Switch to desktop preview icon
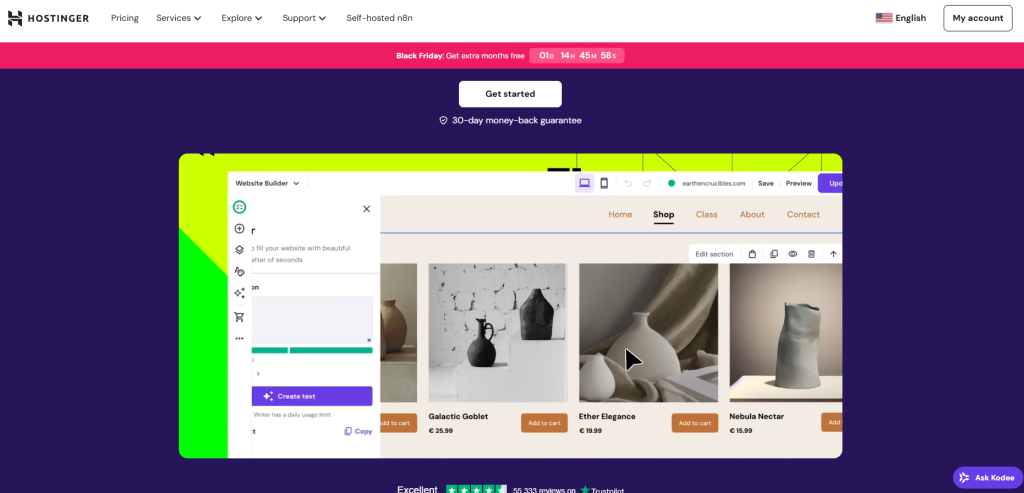This screenshot has height=493, width=1024. [x=584, y=183]
